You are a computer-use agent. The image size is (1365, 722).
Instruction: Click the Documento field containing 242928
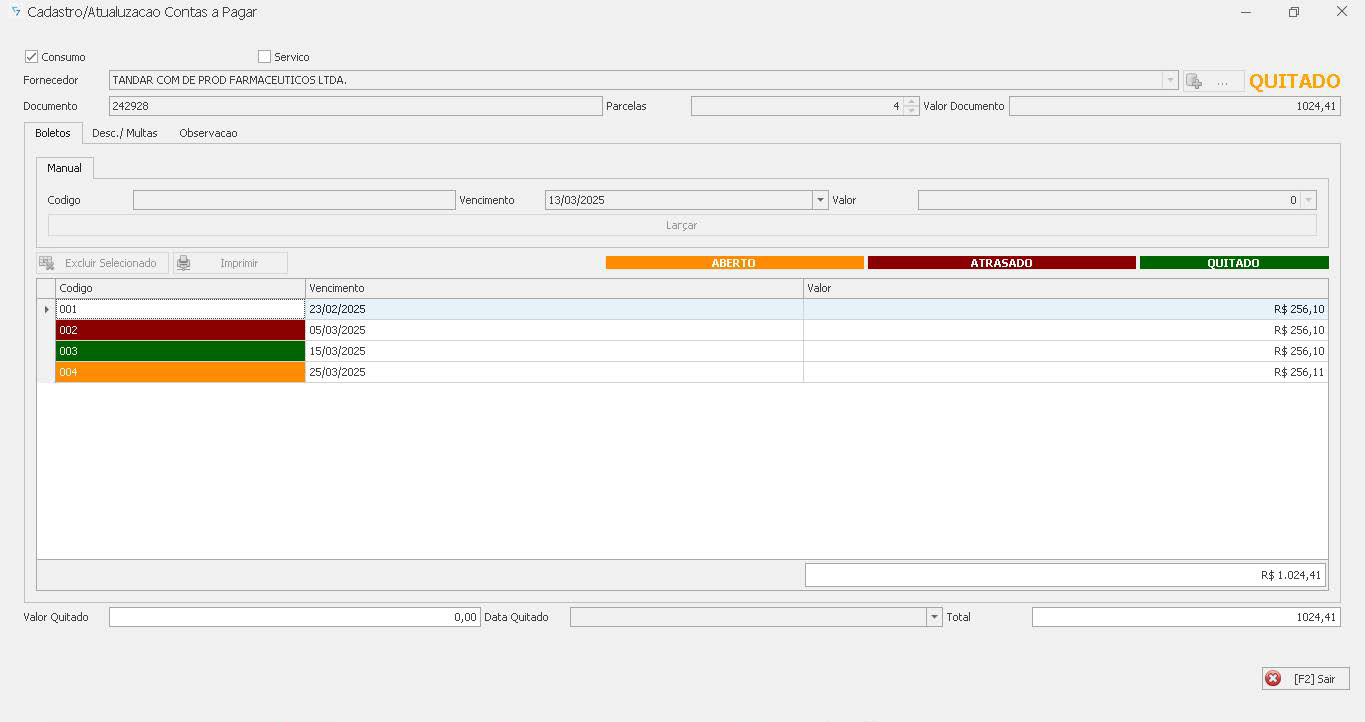[x=355, y=106]
